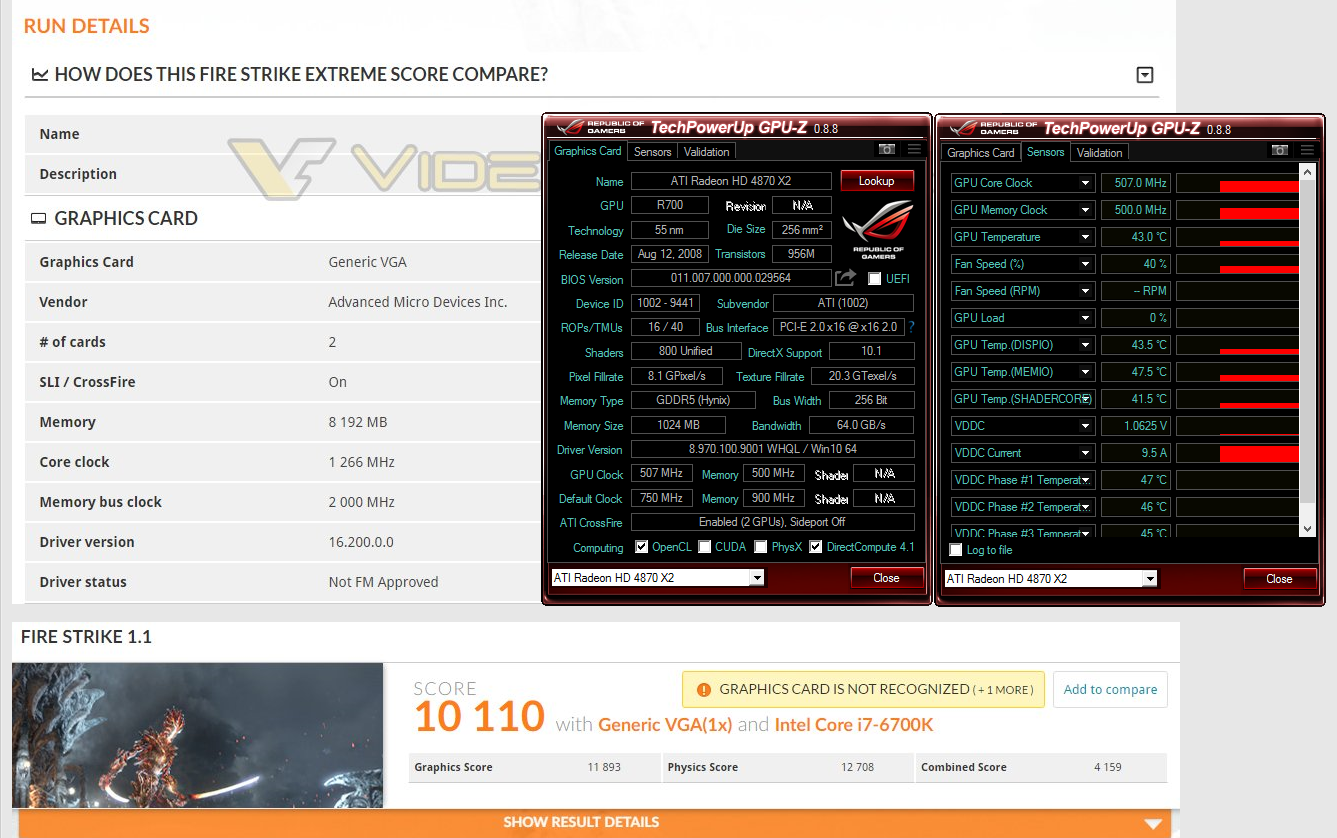Click Close in the GPU-Z sensors window
This screenshot has width=1337, height=838.
pos(1279,579)
